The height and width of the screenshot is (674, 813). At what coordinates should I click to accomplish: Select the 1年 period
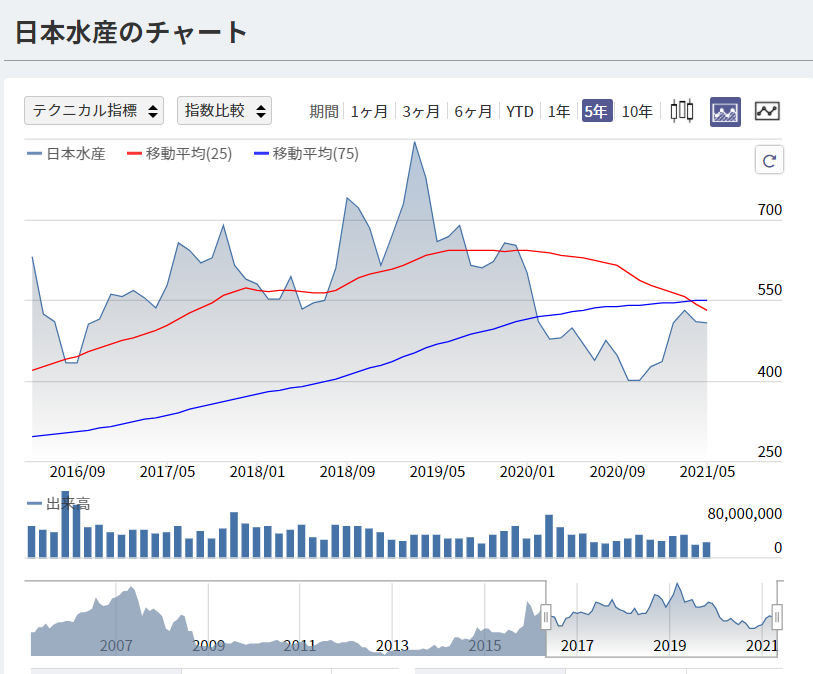coord(558,111)
